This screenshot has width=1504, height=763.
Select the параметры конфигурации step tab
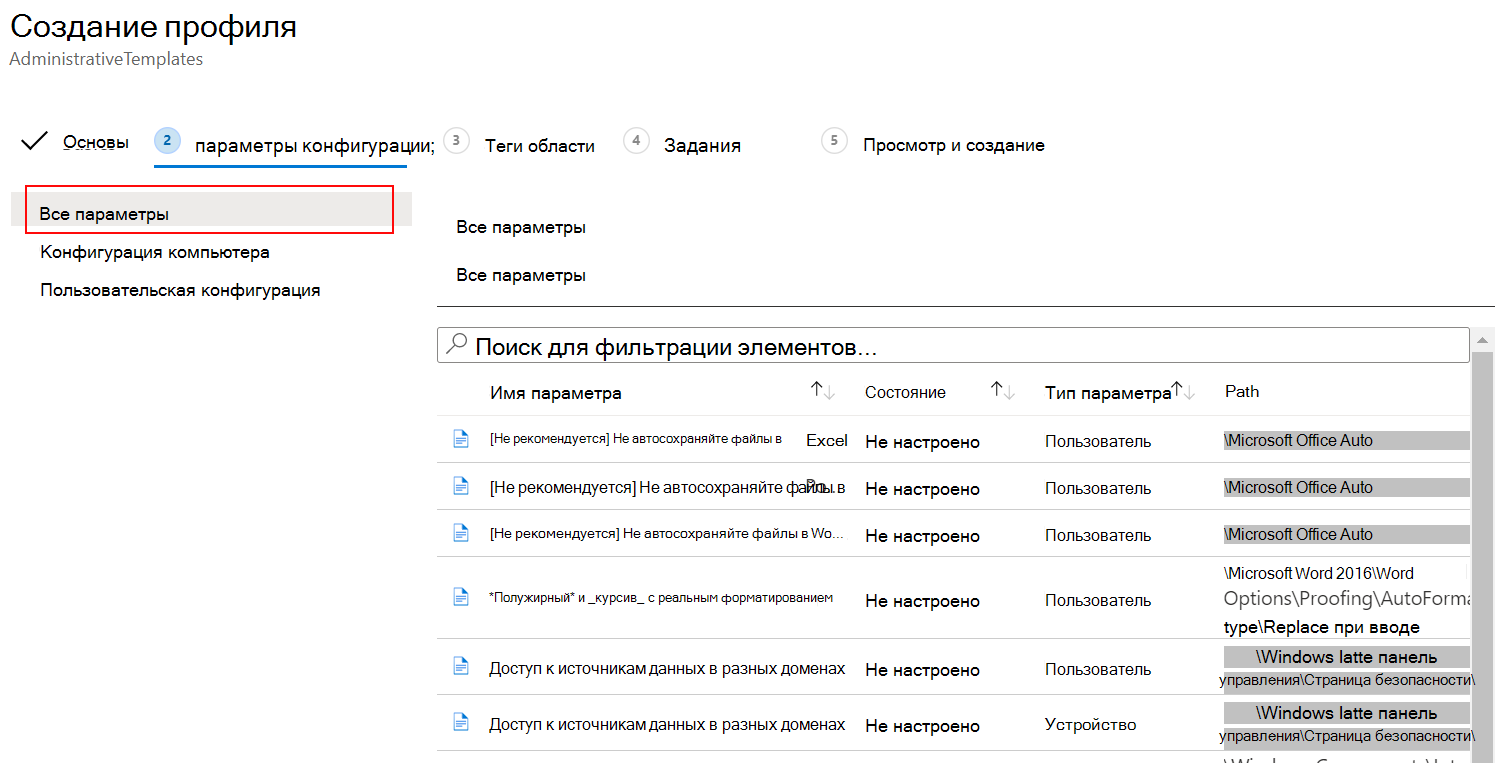(314, 146)
